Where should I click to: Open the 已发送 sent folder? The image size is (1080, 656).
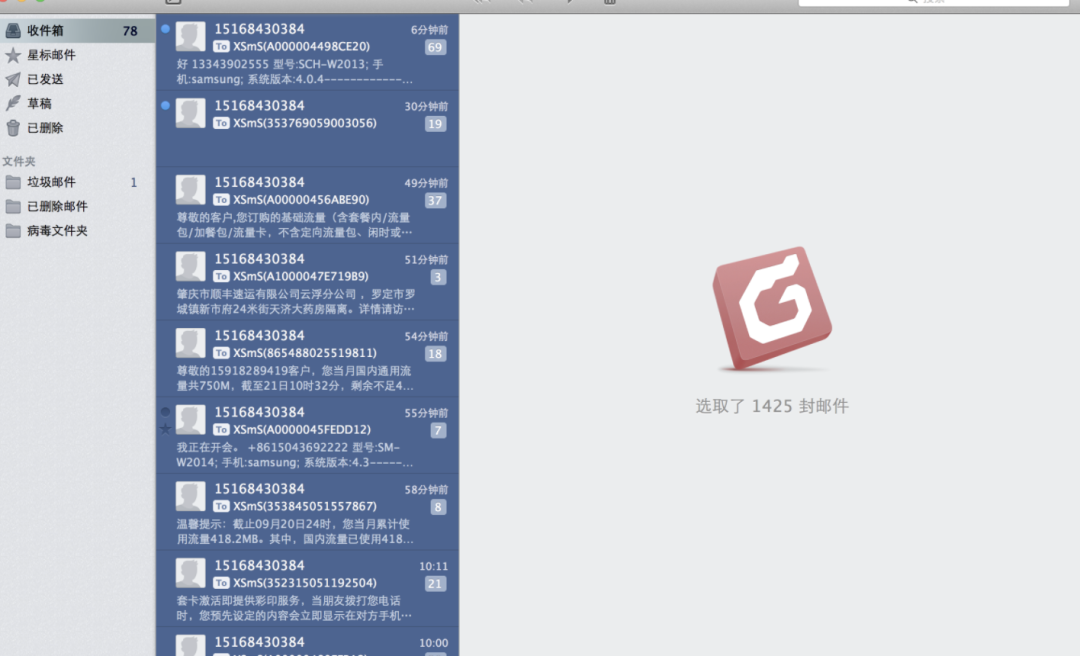77,79
